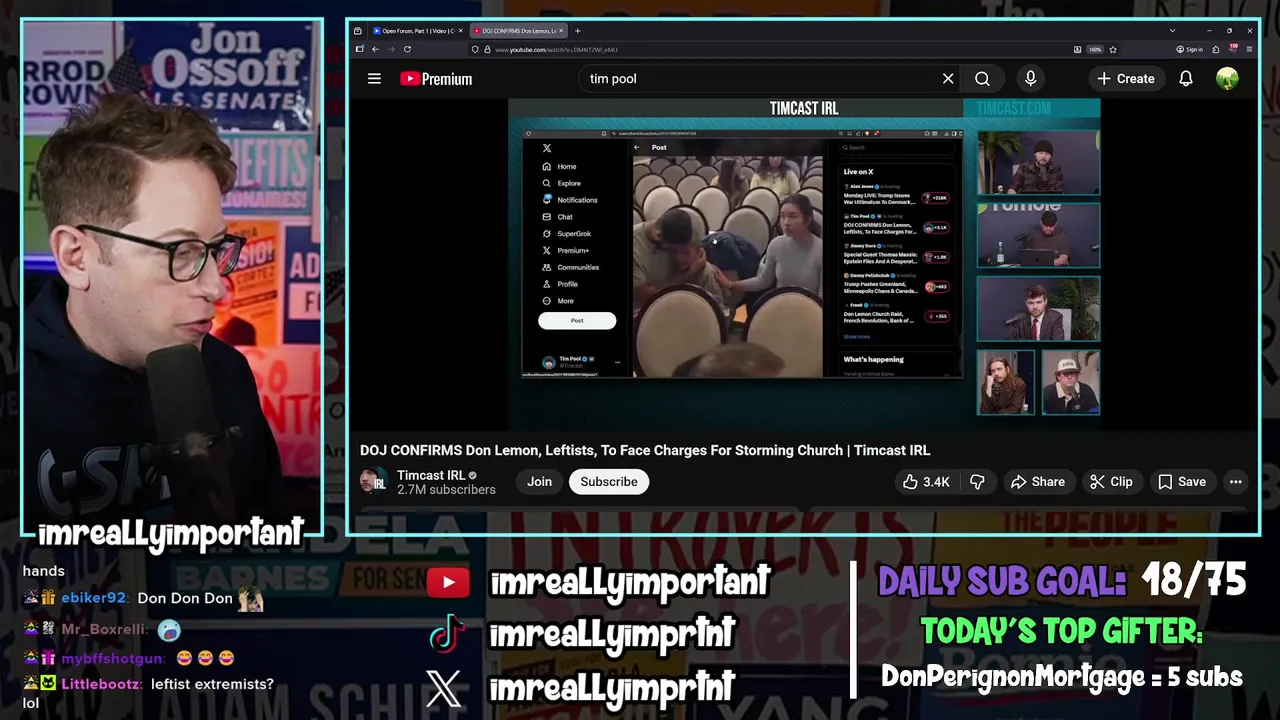1280x720 pixels.
Task: Open more actions ellipsis beside Save
Action: point(1235,482)
